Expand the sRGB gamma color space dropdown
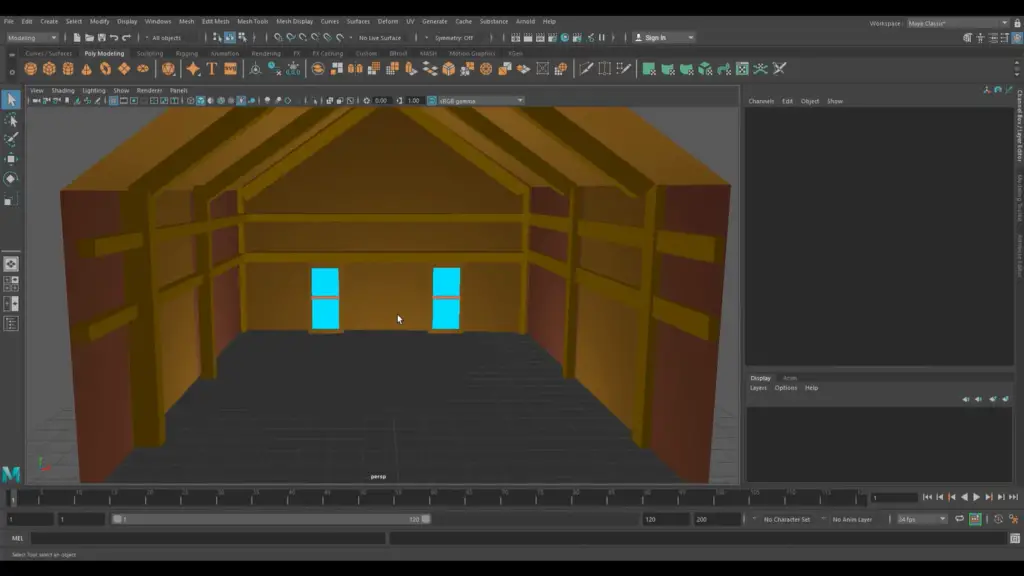Viewport: 1024px width, 576px height. click(x=480, y=100)
